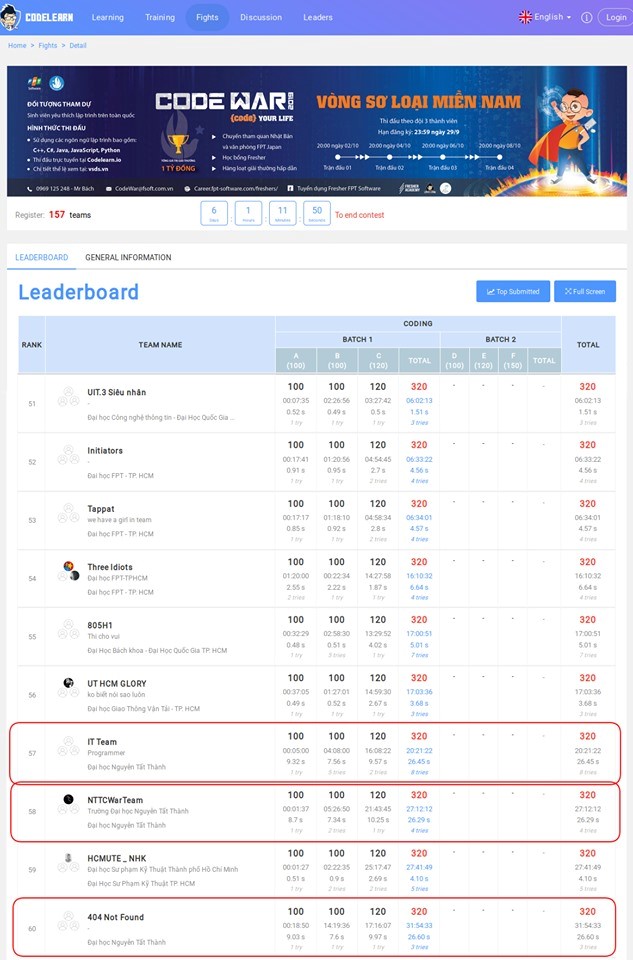Click the Top Submitted button
633x960 pixels.
[512, 291]
